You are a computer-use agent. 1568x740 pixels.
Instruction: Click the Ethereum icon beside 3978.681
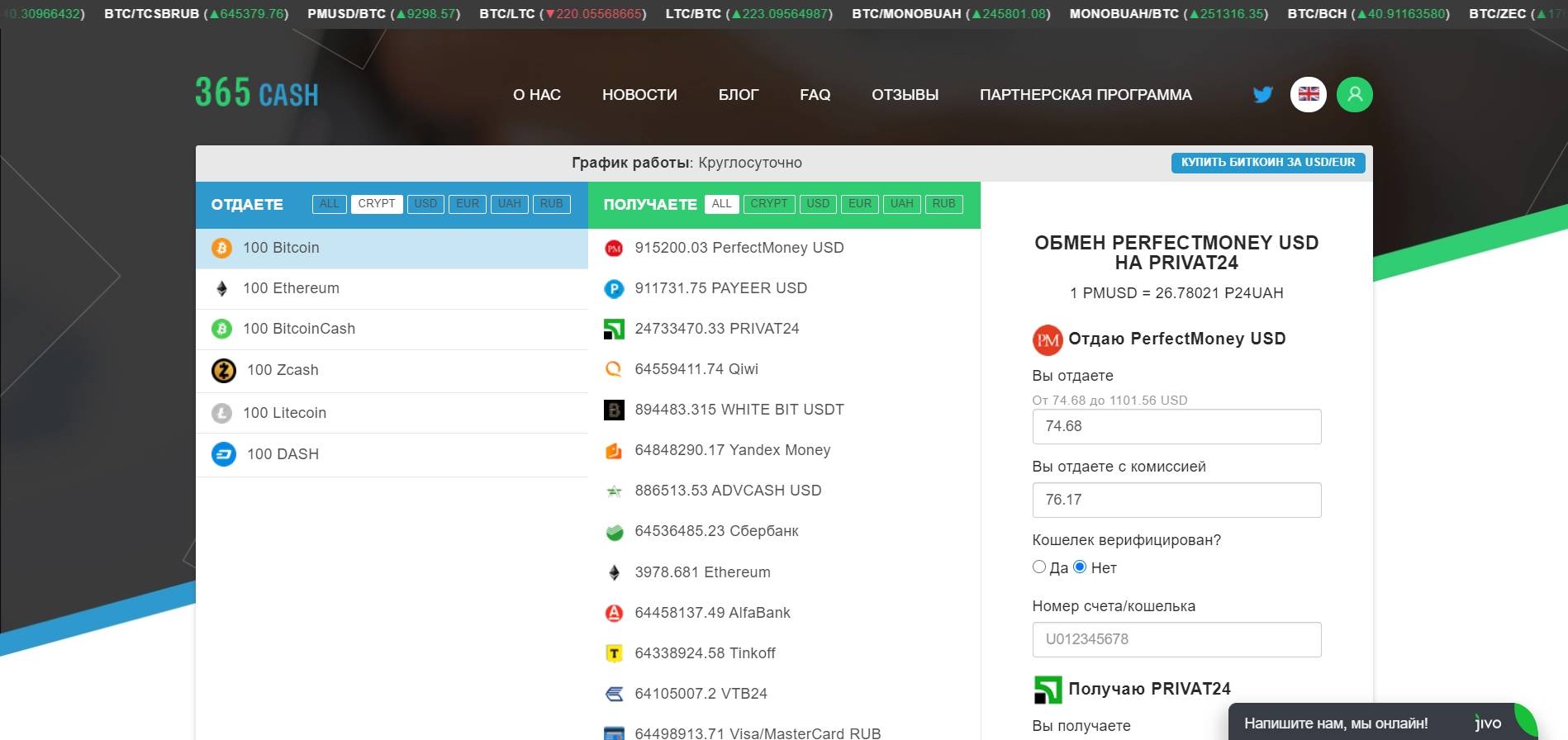tap(614, 572)
